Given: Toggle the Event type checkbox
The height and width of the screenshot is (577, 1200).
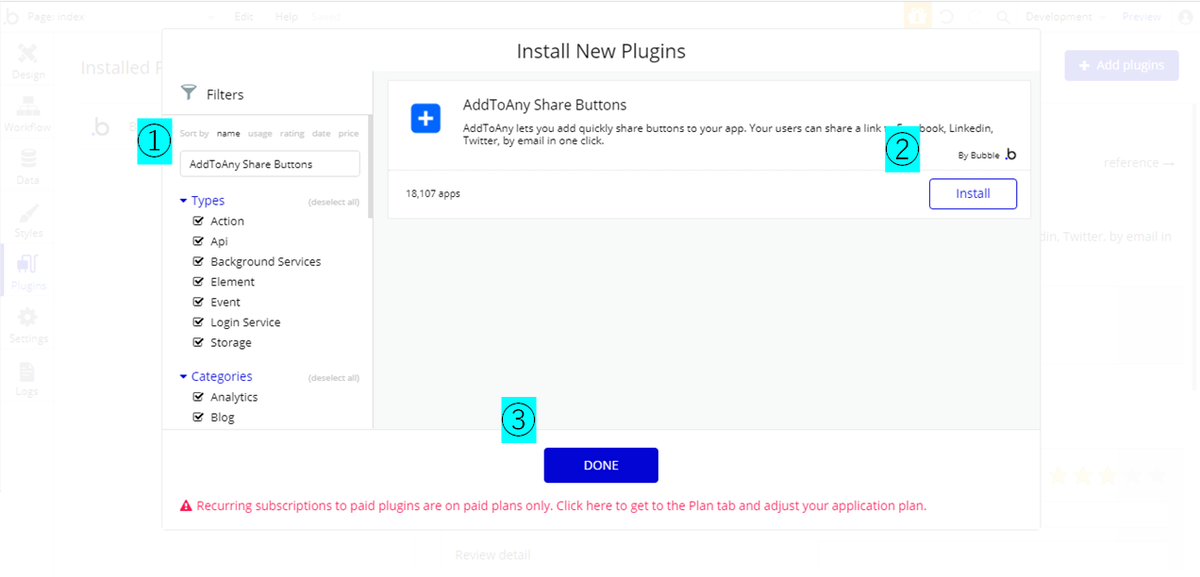Looking at the screenshot, I should (198, 302).
